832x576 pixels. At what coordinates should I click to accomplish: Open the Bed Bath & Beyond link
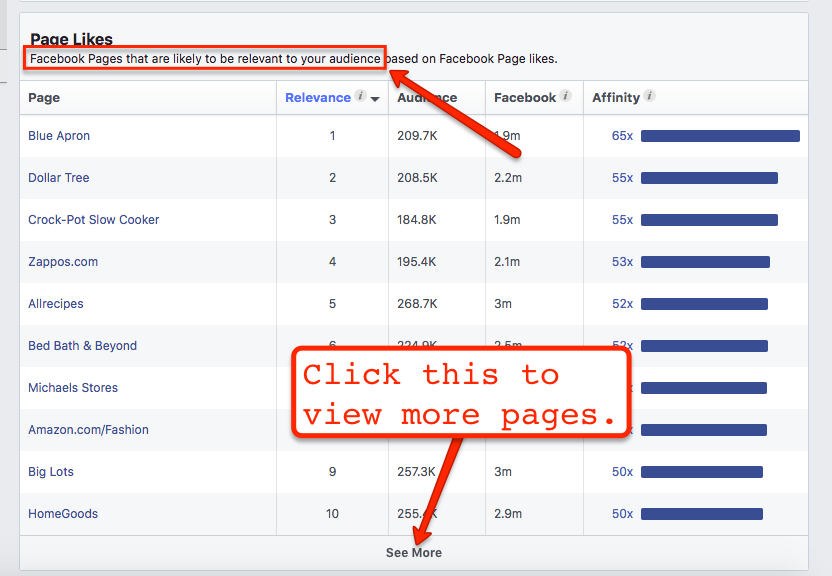82,346
